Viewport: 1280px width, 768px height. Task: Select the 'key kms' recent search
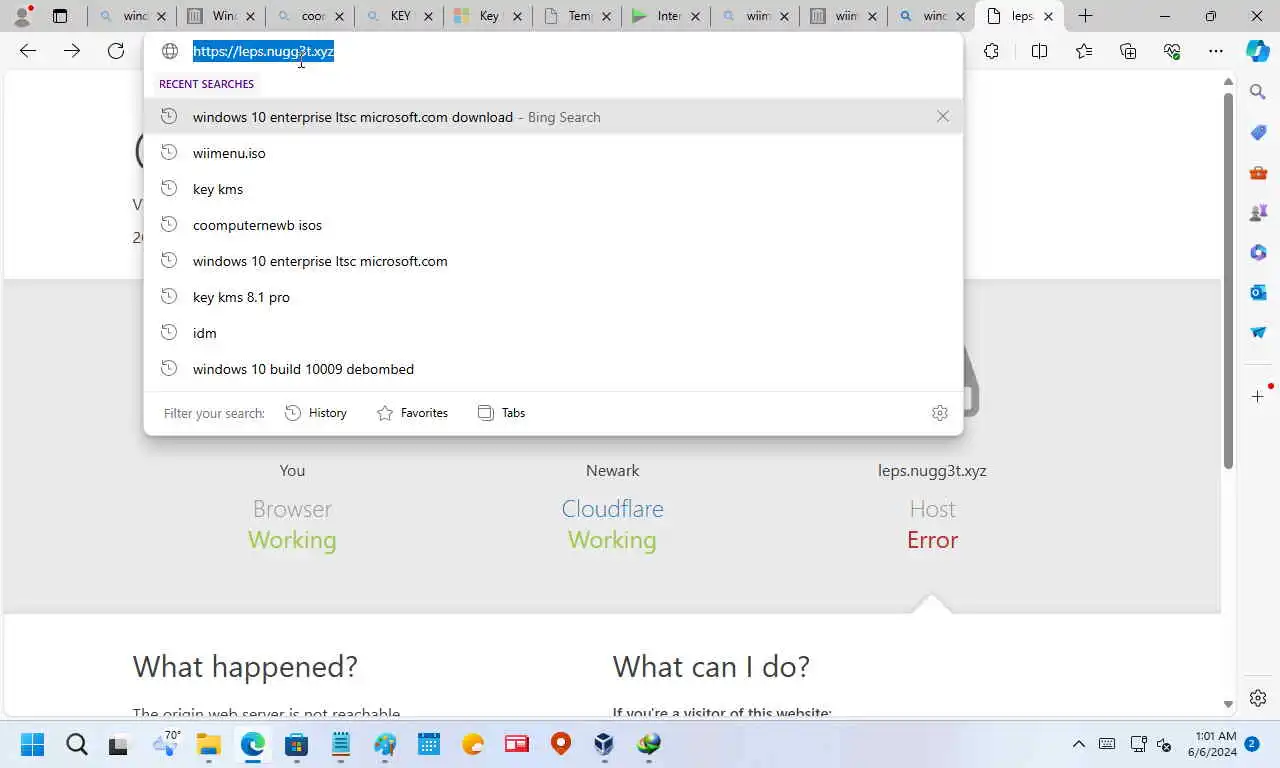click(x=553, y=189)
